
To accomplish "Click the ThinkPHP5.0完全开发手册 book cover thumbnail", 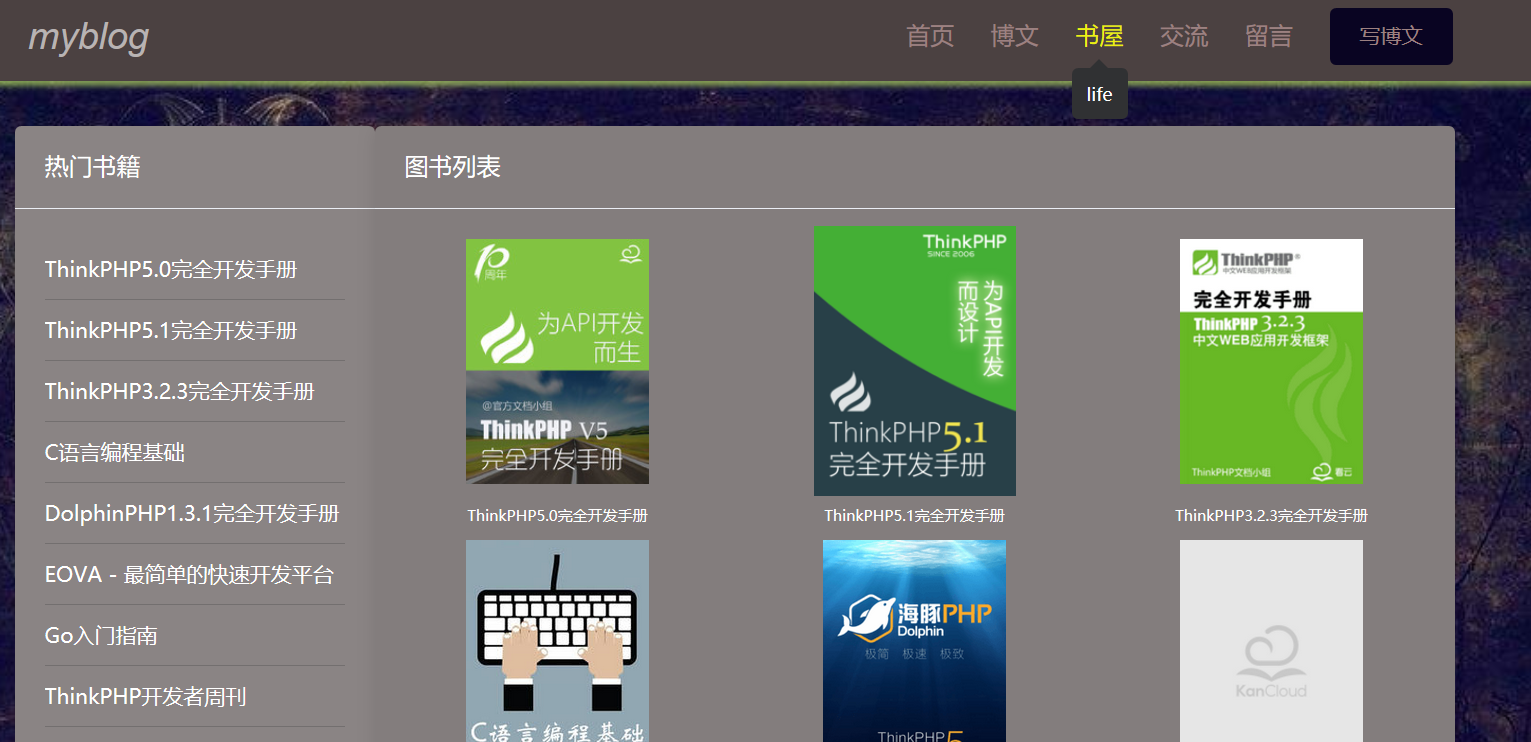I will pos(557,361).
